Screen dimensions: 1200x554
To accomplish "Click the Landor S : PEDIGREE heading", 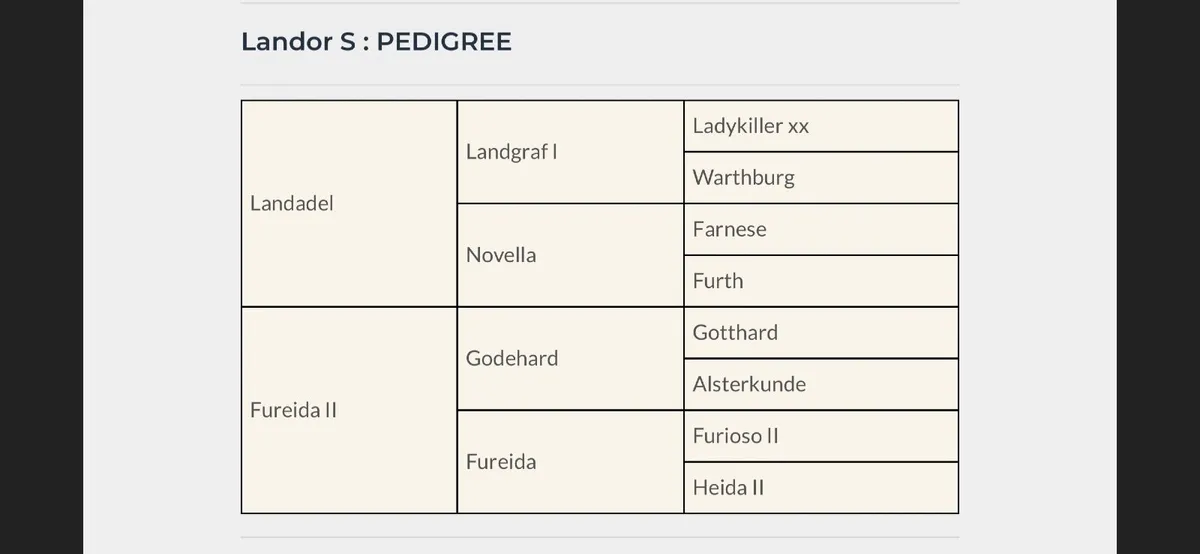I will [376, 42].
